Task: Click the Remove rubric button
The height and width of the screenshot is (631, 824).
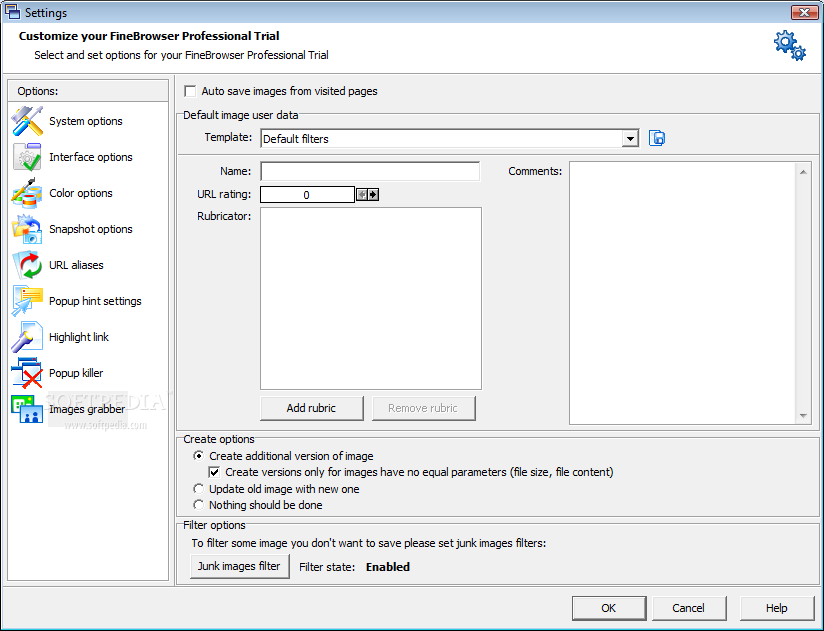Action: pyautogui.click(x=424, y=408)
